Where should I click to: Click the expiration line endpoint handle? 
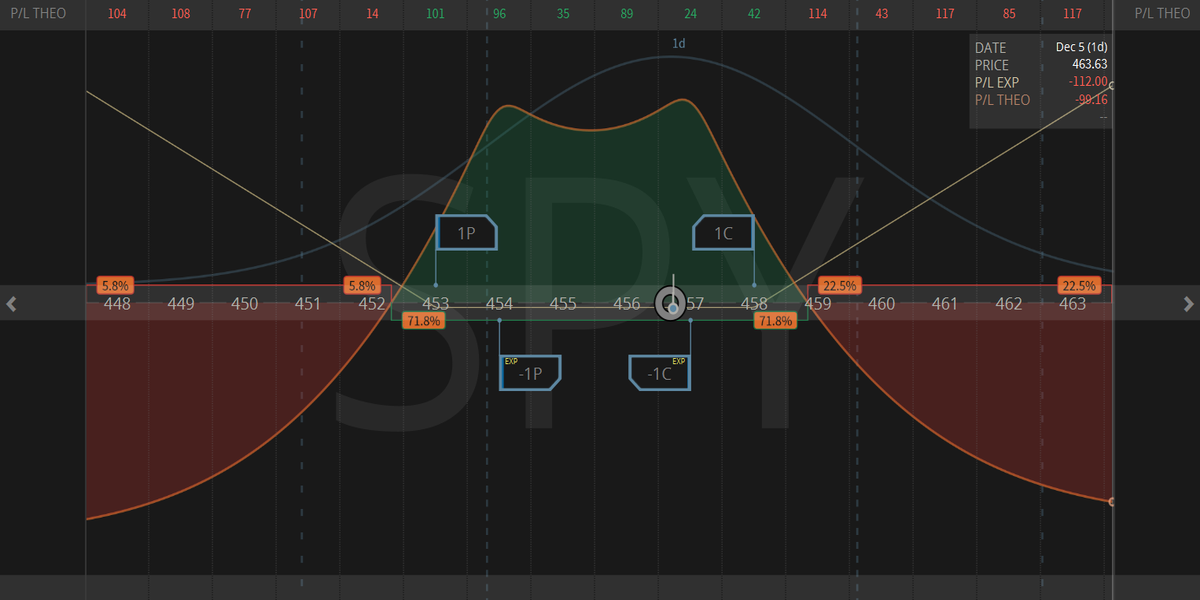pos(1112,86)
